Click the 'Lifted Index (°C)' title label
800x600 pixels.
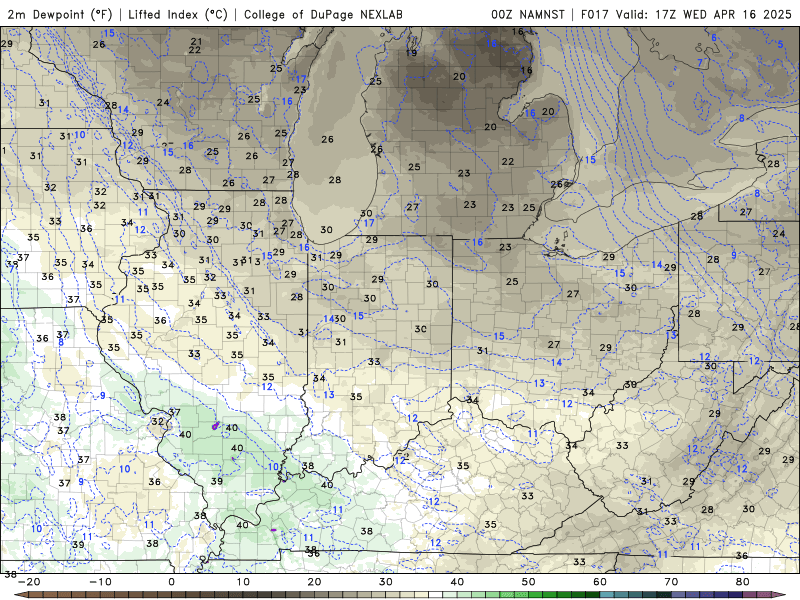pyautogui.click(x=178, y=14)
